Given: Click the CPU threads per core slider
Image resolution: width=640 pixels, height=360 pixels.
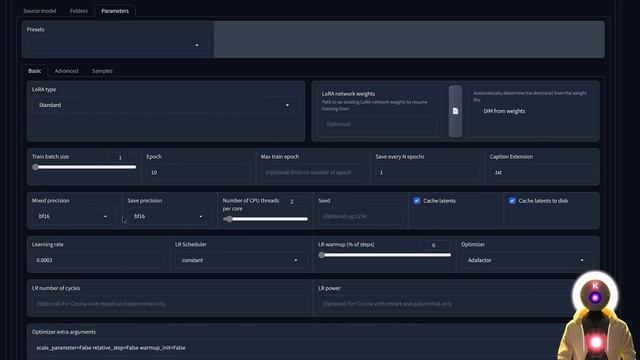Looking at the screenshot, I should click(x=265, y=219).
